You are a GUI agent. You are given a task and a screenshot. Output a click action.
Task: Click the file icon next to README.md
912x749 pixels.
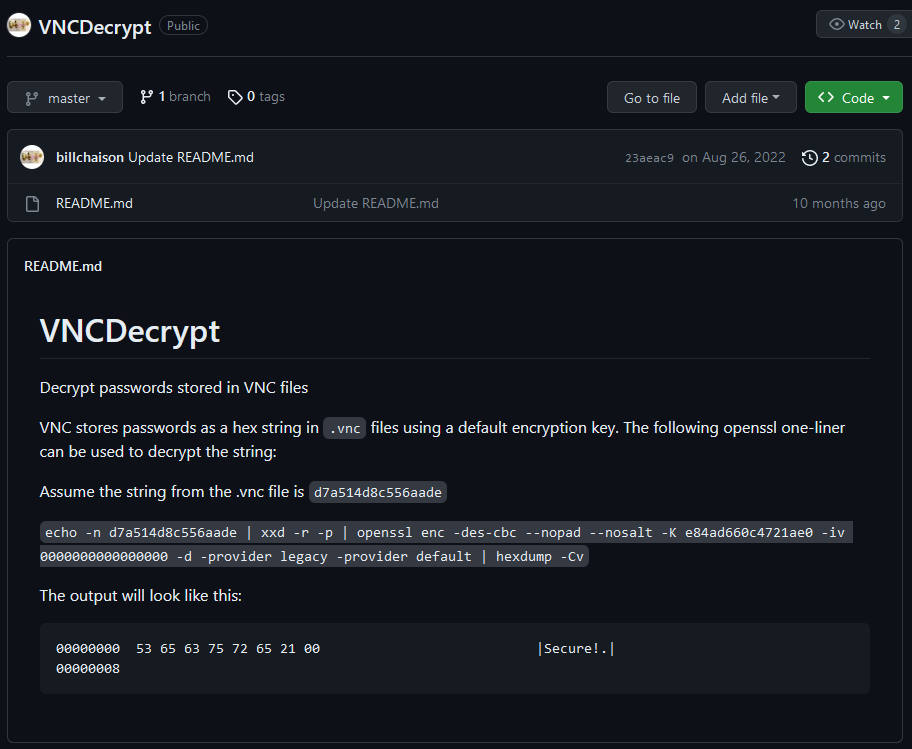click(33, 204)
